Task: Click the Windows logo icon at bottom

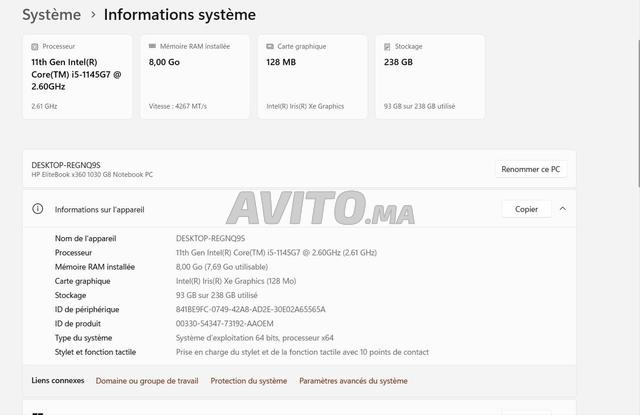Action: (38, 413)
